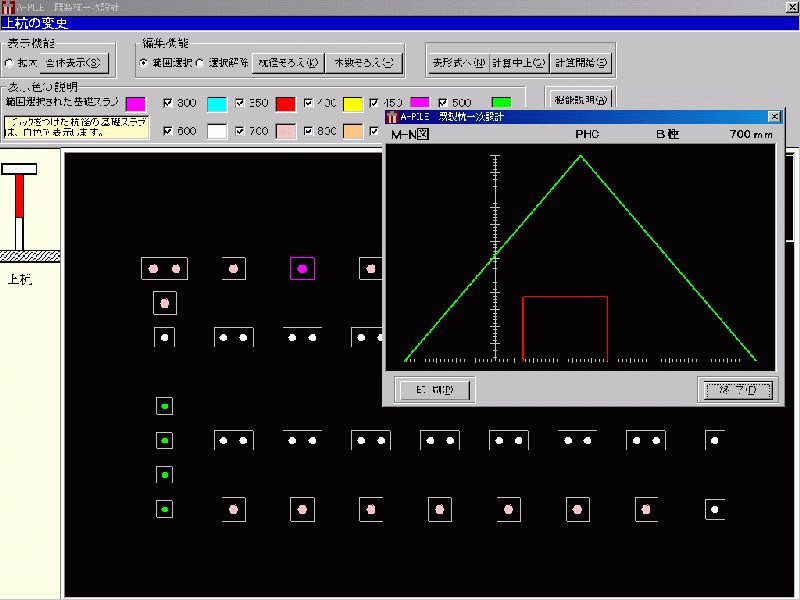The image size is (800, 600).
Task: Select the 拡大 zoom radio button
Action: click(x=10, y=63)
